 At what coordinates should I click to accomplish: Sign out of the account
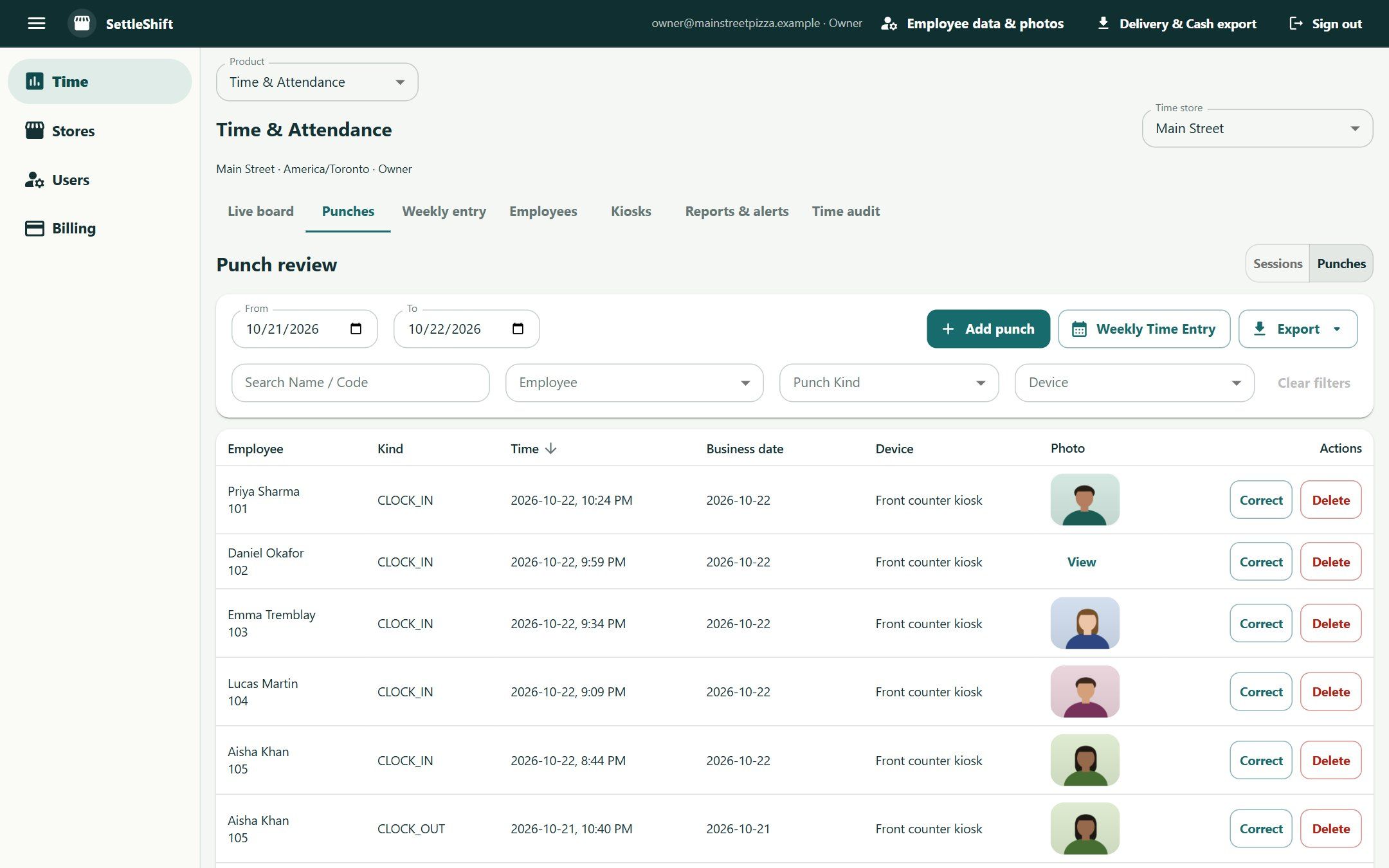pos(1325,24)
